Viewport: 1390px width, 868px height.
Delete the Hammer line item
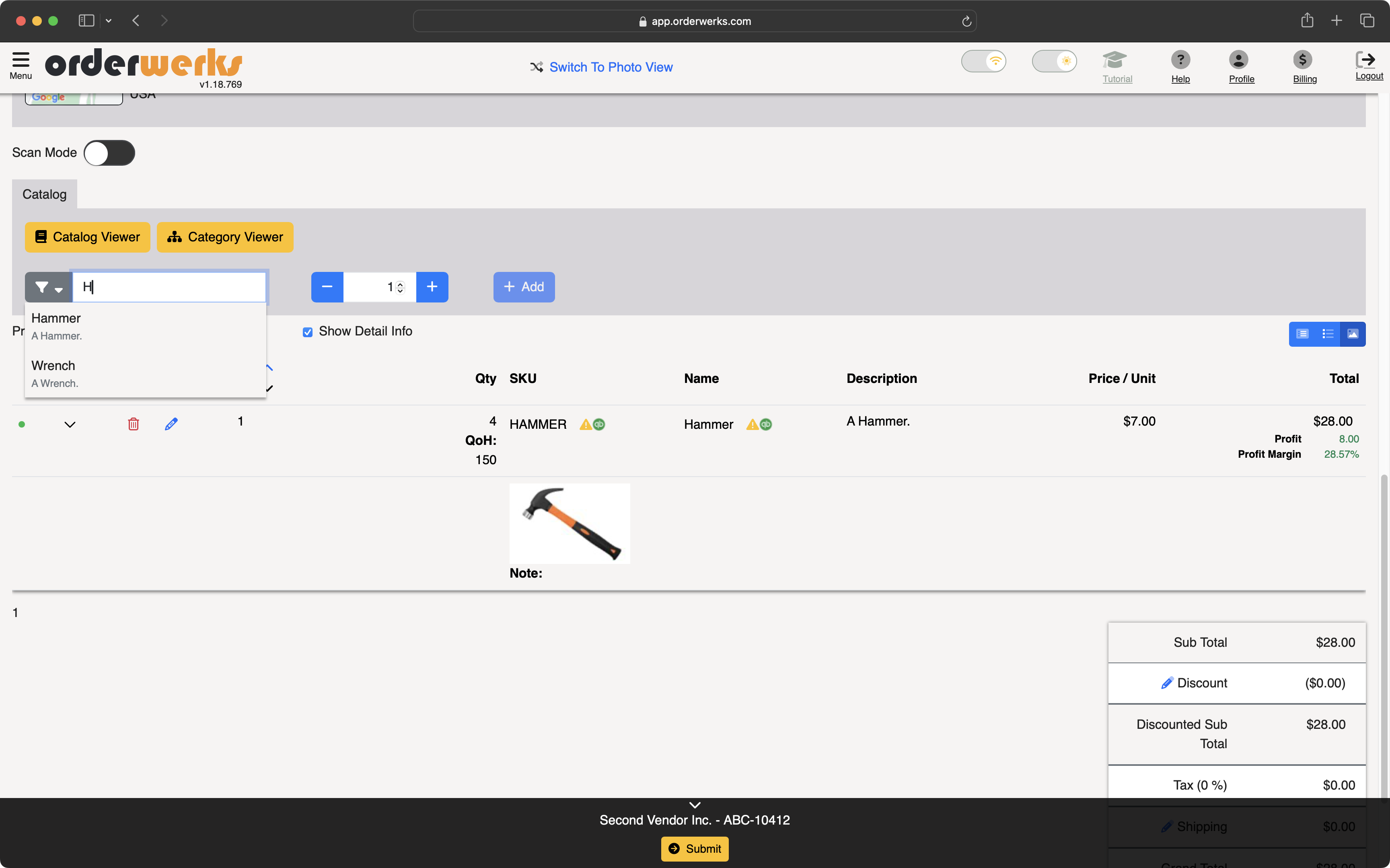pyautogui.click(x=133, y=424)
